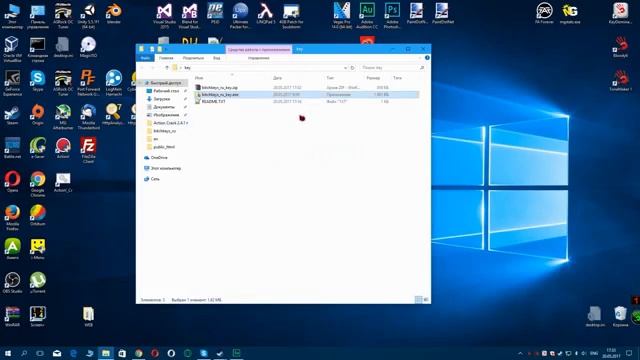Open the Opera desktop shortcut
The width and height of the screenshot is (640, 360).
(12, 182)
